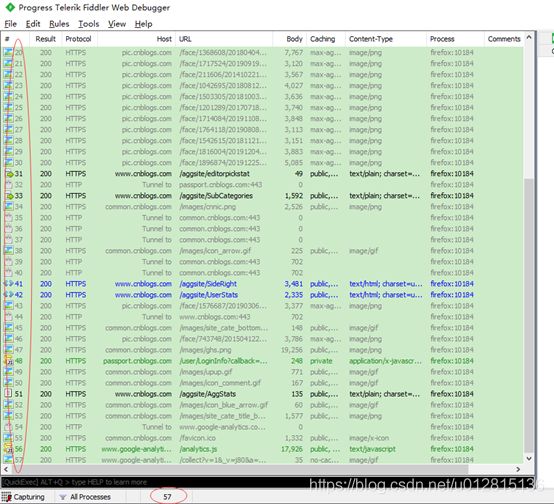The width and height of the screenshot is (554, 504).
Task: Select the /aggsite/editorpickstat URL
Action: click(x=214, y=174)
